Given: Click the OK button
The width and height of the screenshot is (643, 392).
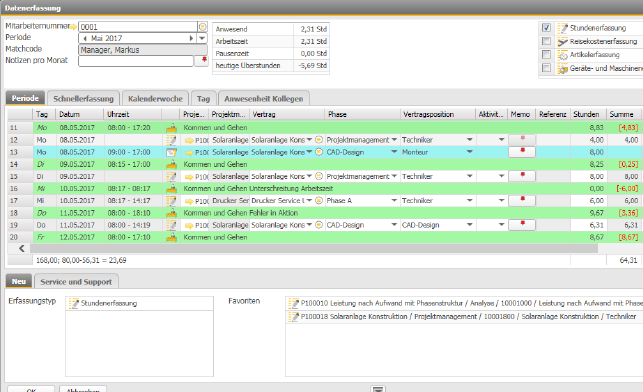Looking at the screenshot, I should pyautogui.click(x=31, y=389).
